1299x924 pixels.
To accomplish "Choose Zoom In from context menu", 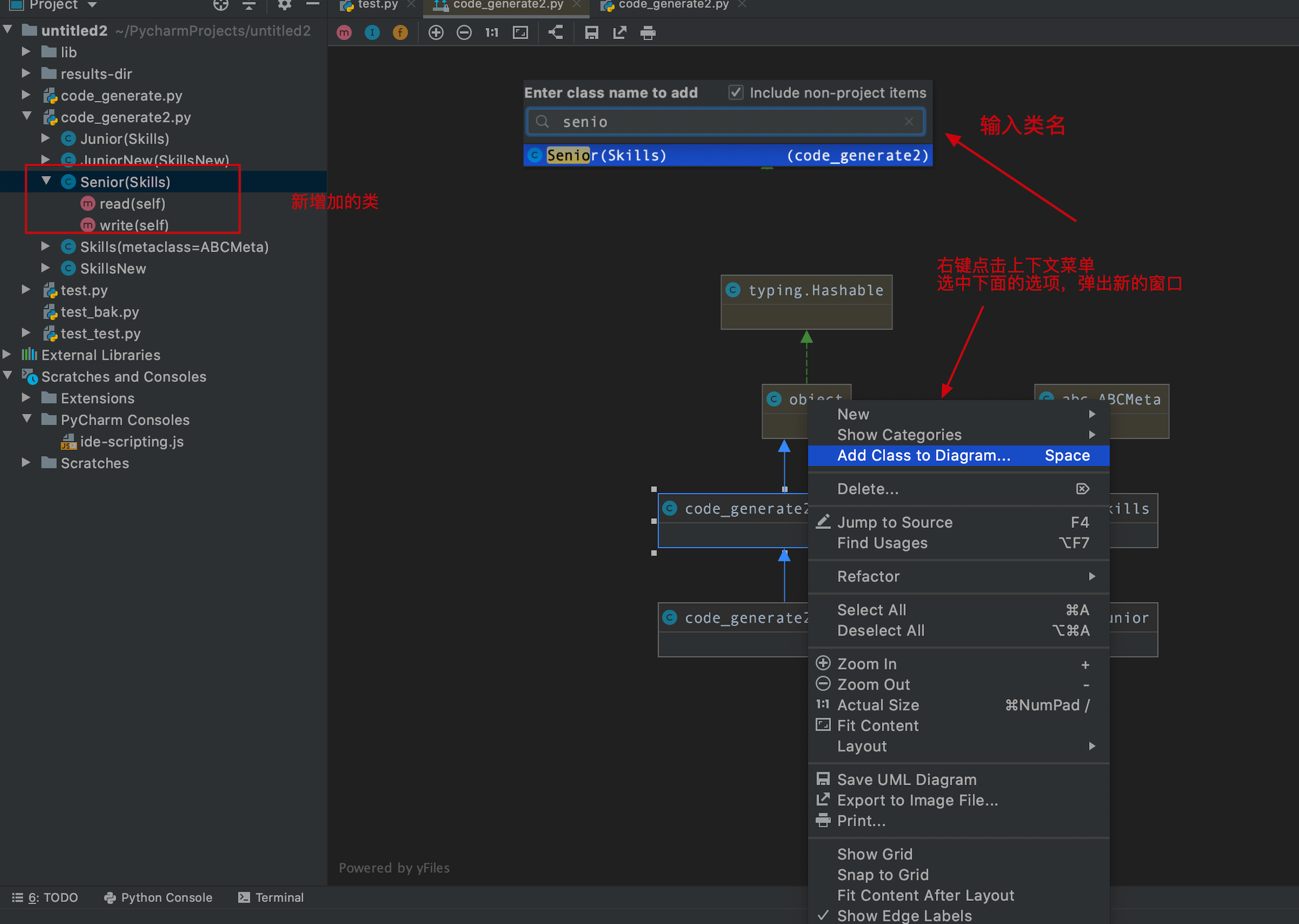I will click(959, 664).
